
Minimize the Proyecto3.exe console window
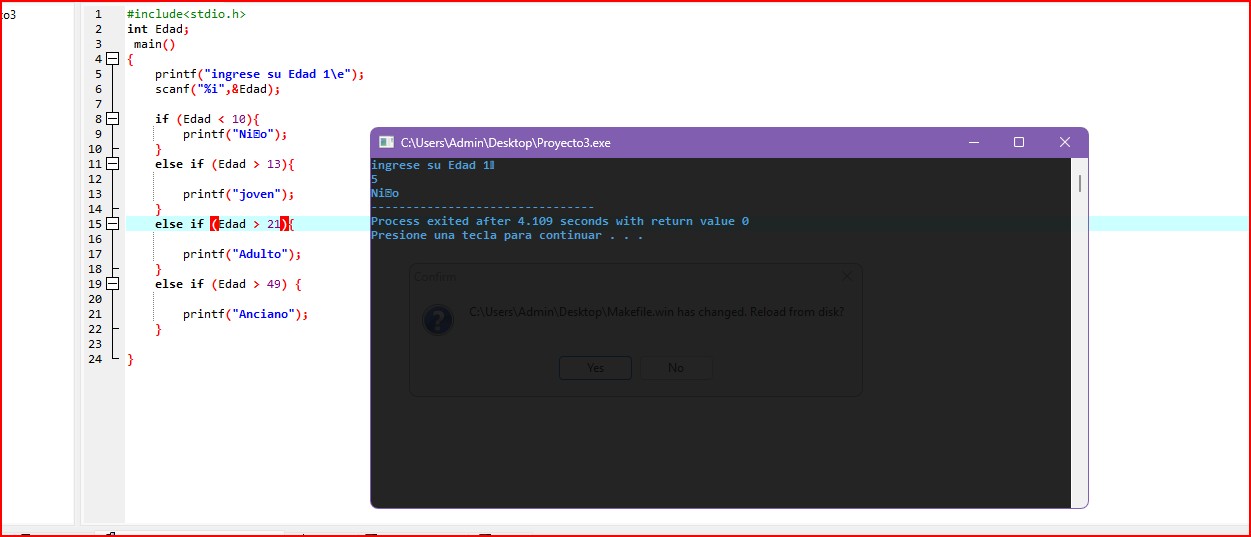click(x=973, y=143)
